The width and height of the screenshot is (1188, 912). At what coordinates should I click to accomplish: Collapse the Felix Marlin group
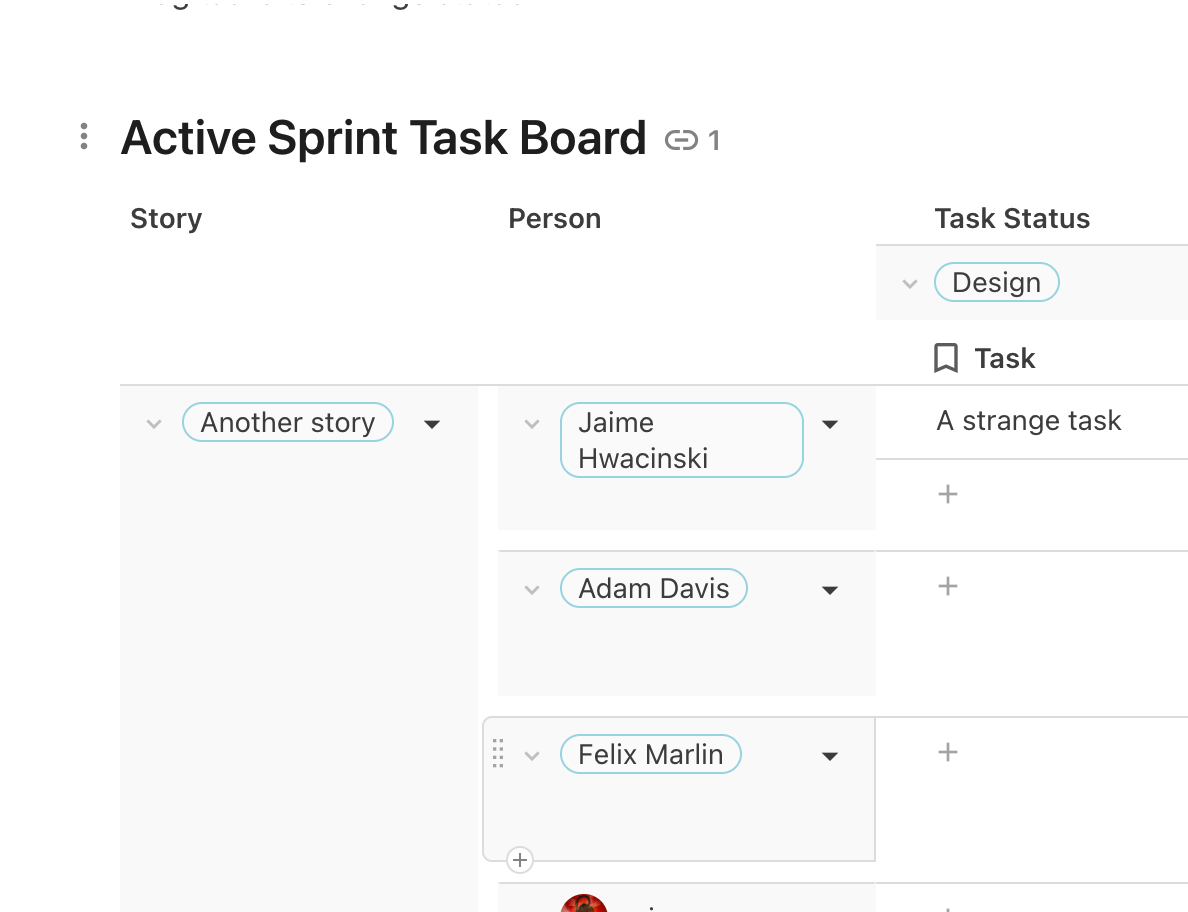[x=532, y=756]
